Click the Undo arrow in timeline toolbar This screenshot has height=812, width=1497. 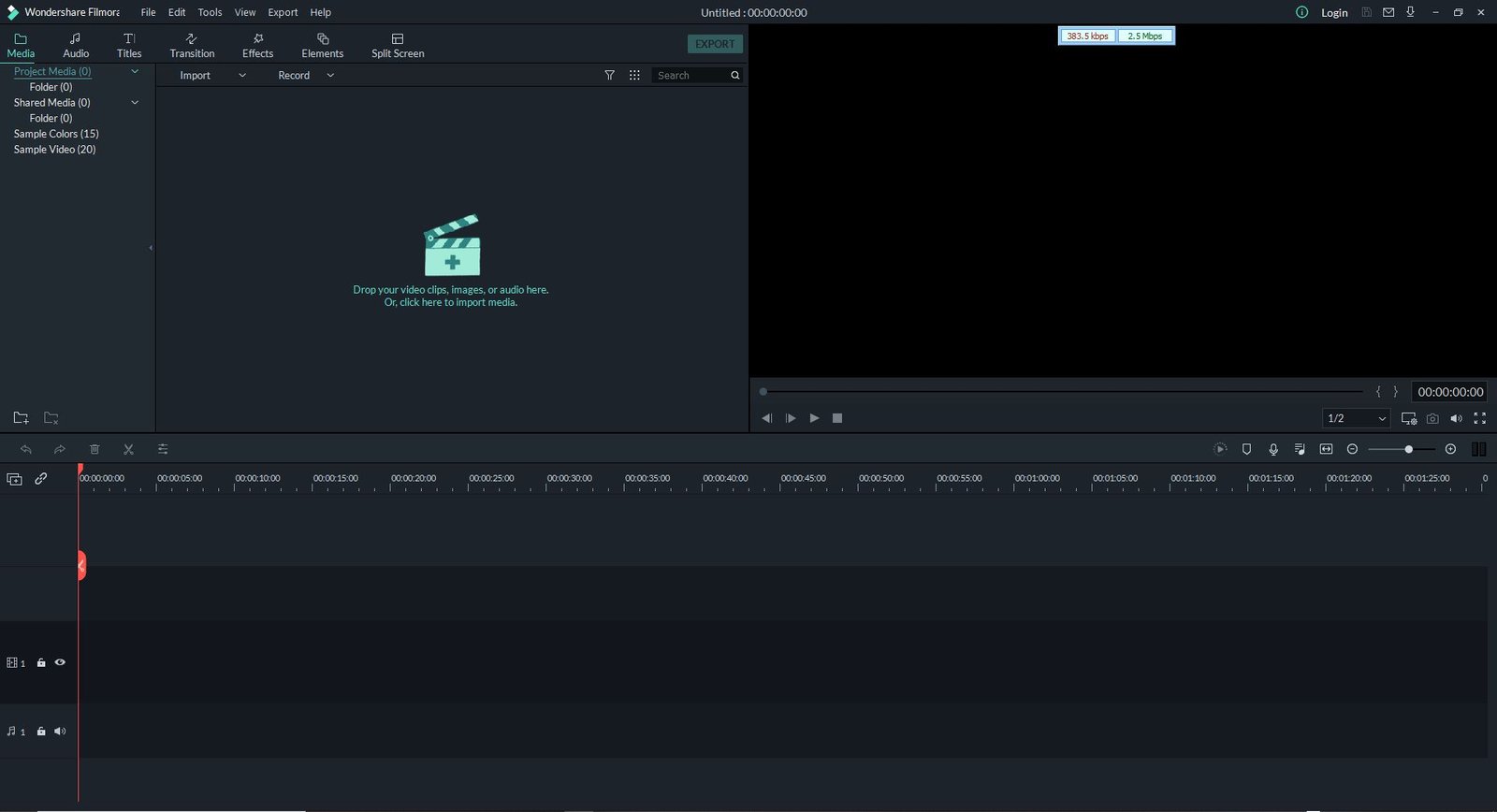[x=26, y=449]
